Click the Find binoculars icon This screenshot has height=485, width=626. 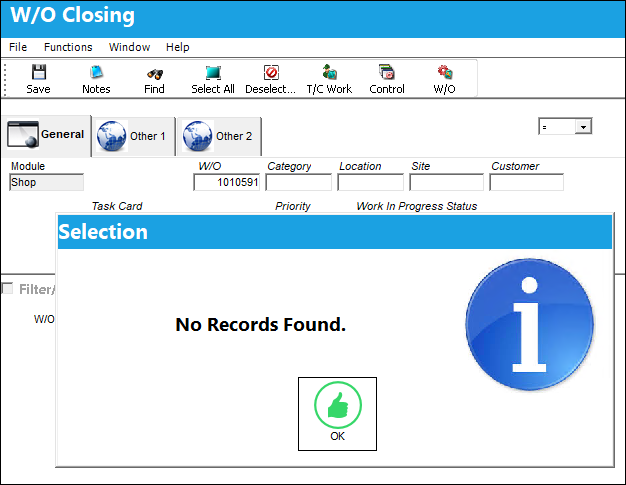(155, 73)
